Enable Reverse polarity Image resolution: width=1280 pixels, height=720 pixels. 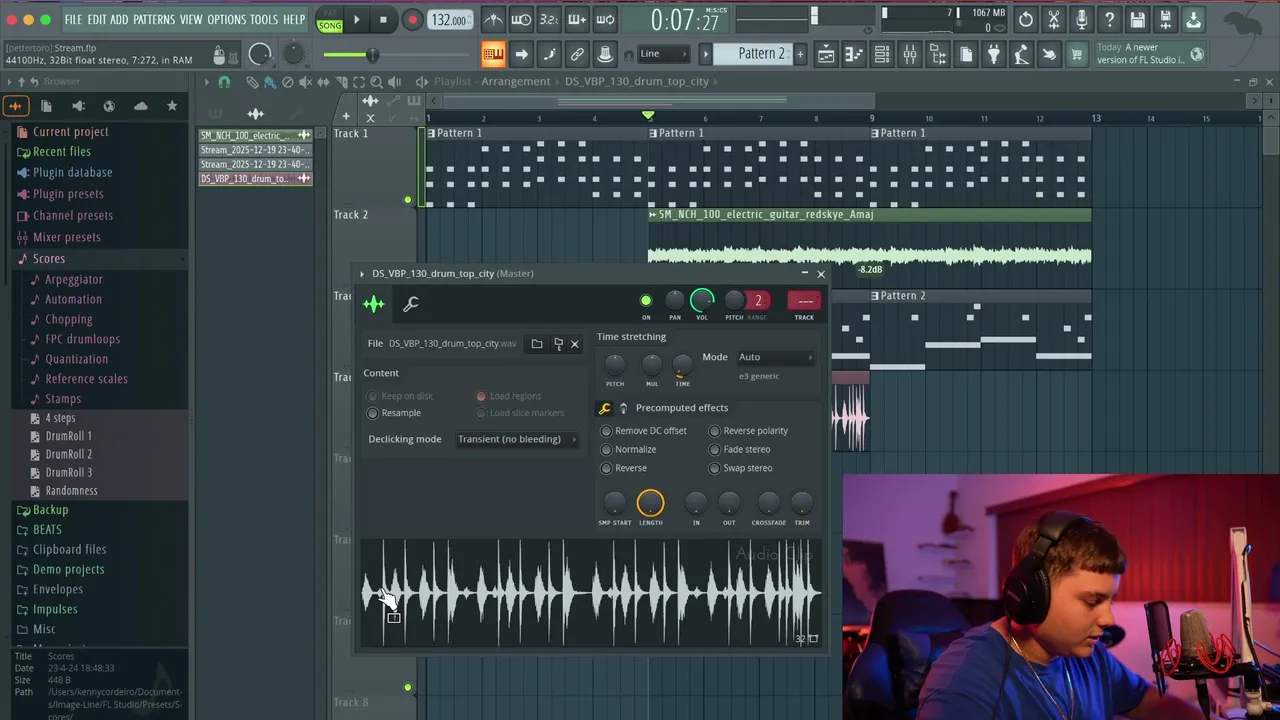[x=748, y=431]
